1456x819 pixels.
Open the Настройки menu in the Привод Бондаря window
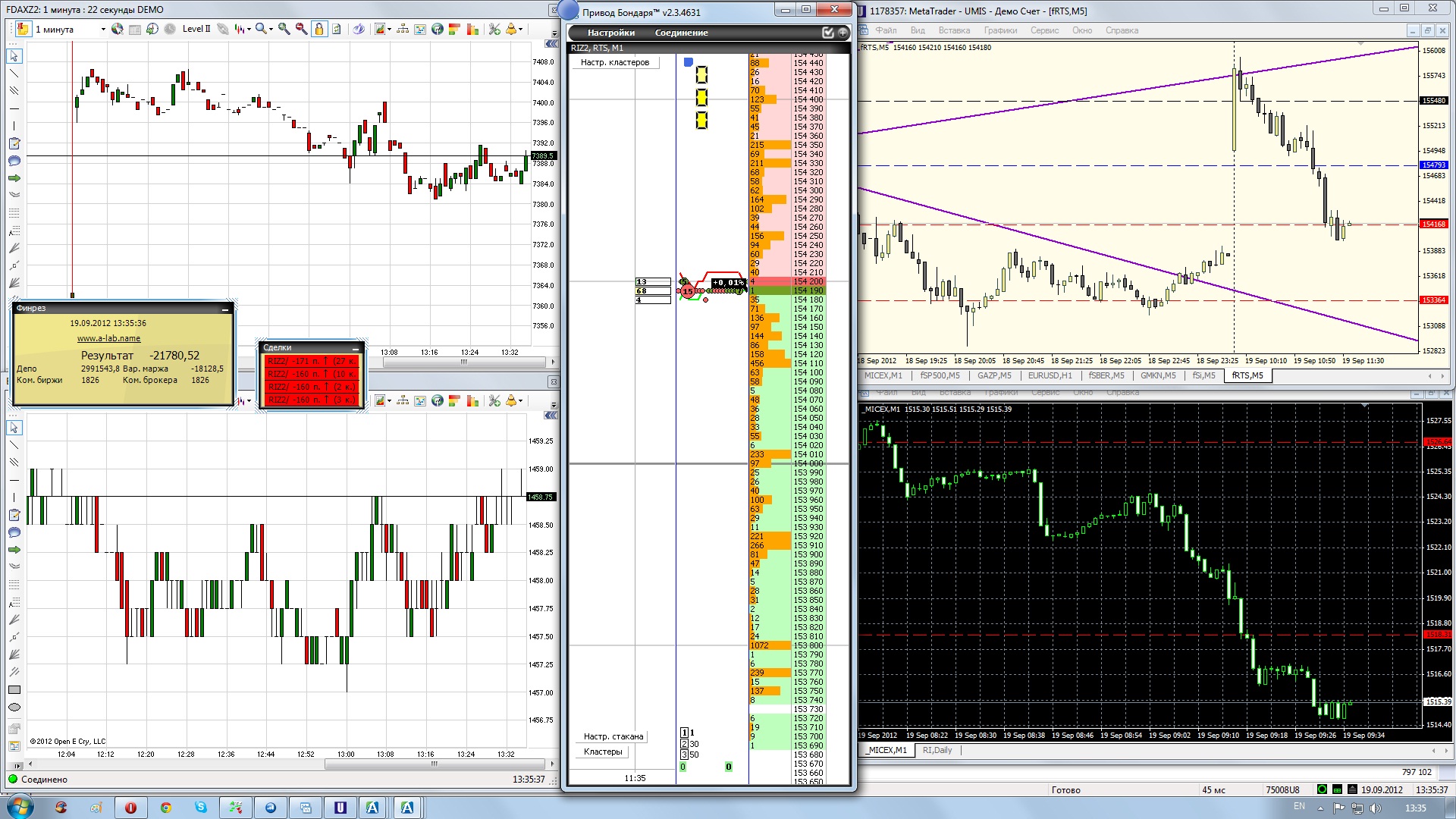[x=610, y=33]
